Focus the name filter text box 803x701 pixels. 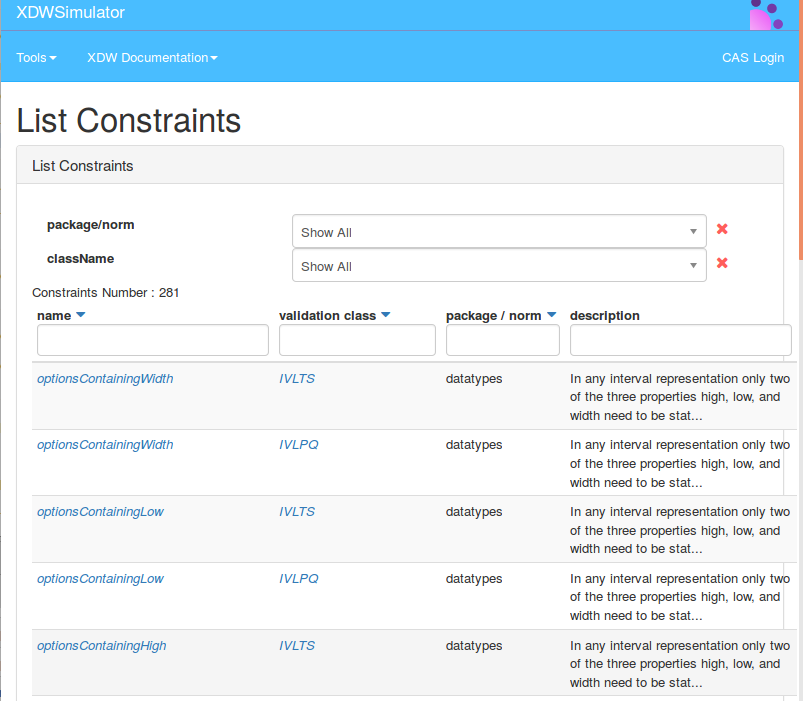(152, 341)
